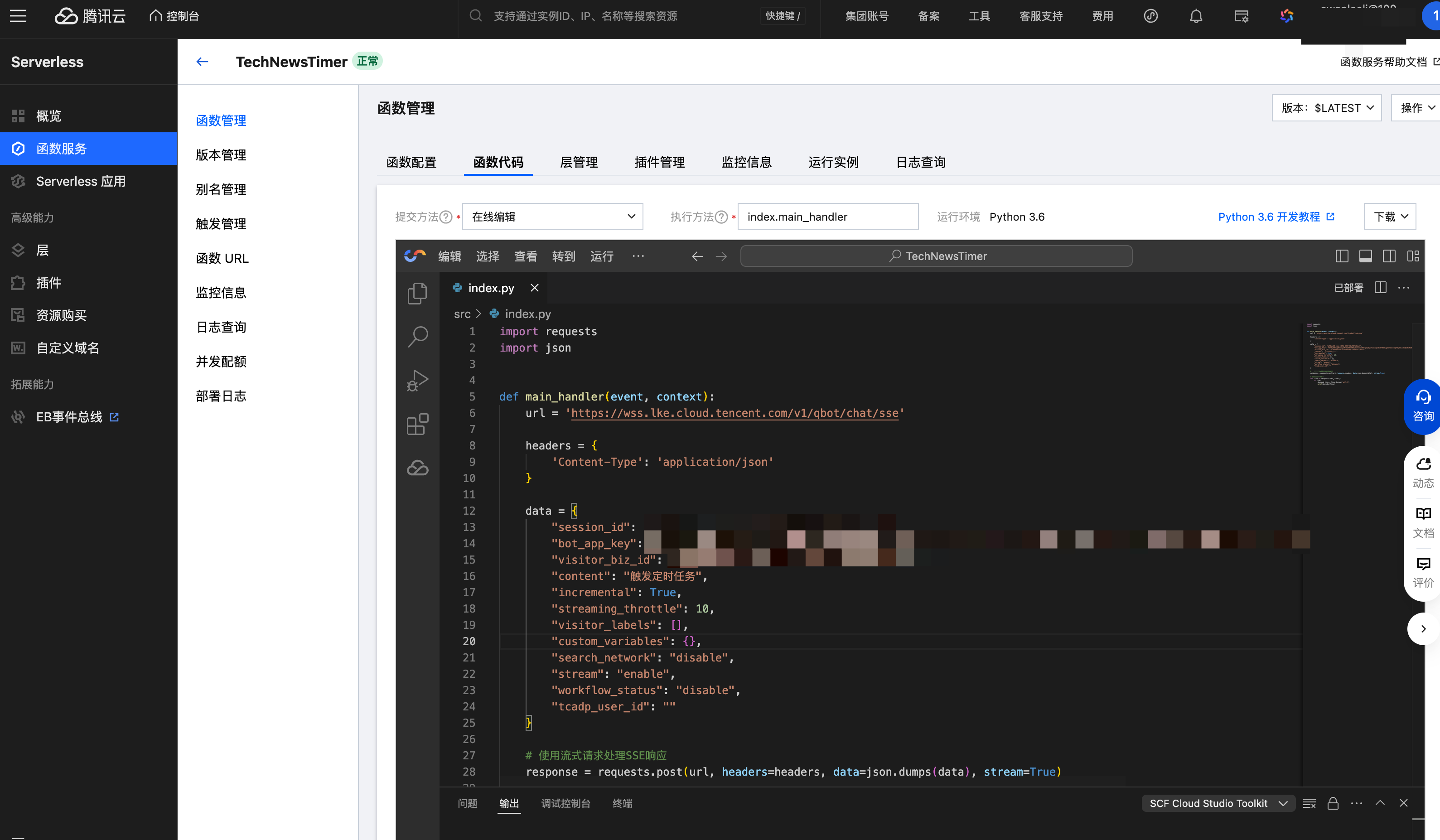Lock the output panel scroll
The height and width of the screenshot is (840, 1440).
pos(1333,803)
